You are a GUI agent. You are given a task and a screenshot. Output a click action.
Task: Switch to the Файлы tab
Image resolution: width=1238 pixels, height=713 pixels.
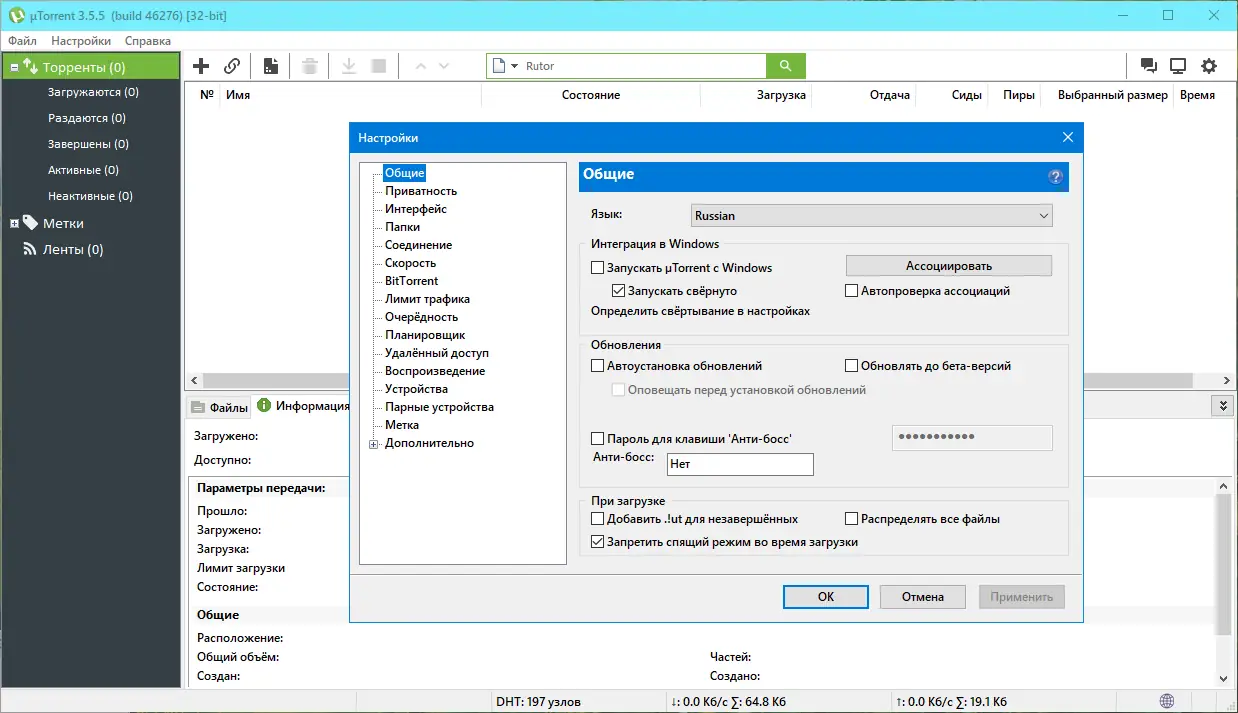[x=219, y=407]
